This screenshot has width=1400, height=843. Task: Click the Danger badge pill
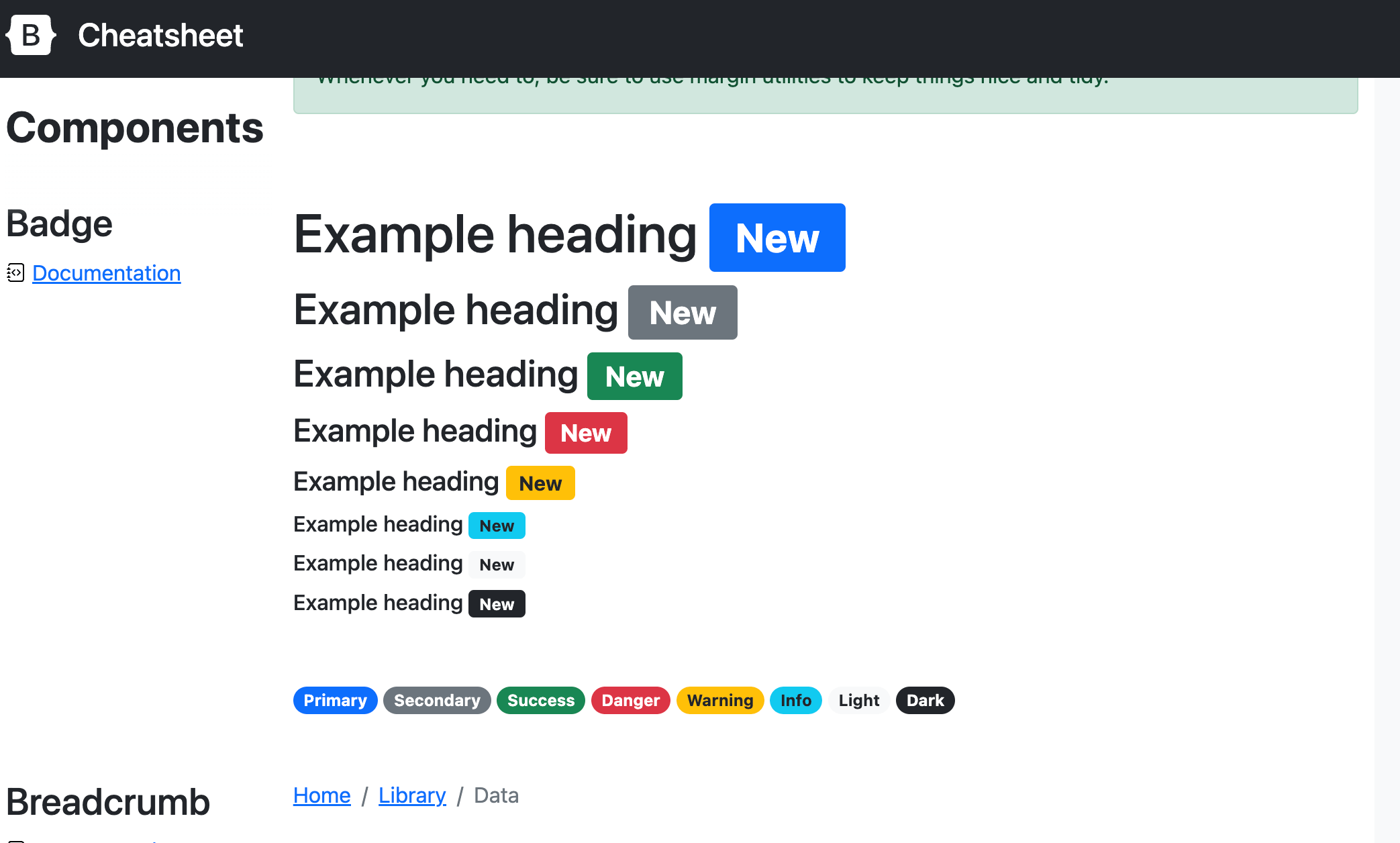point(630,700)
